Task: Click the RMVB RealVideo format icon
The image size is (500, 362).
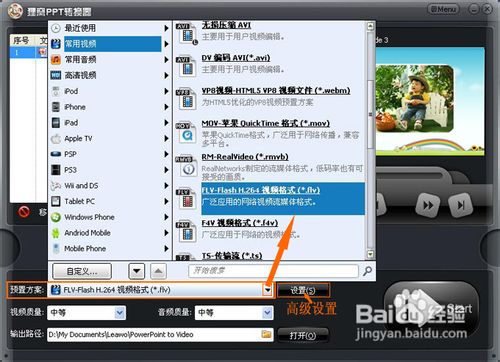Action: click(186, 166)
